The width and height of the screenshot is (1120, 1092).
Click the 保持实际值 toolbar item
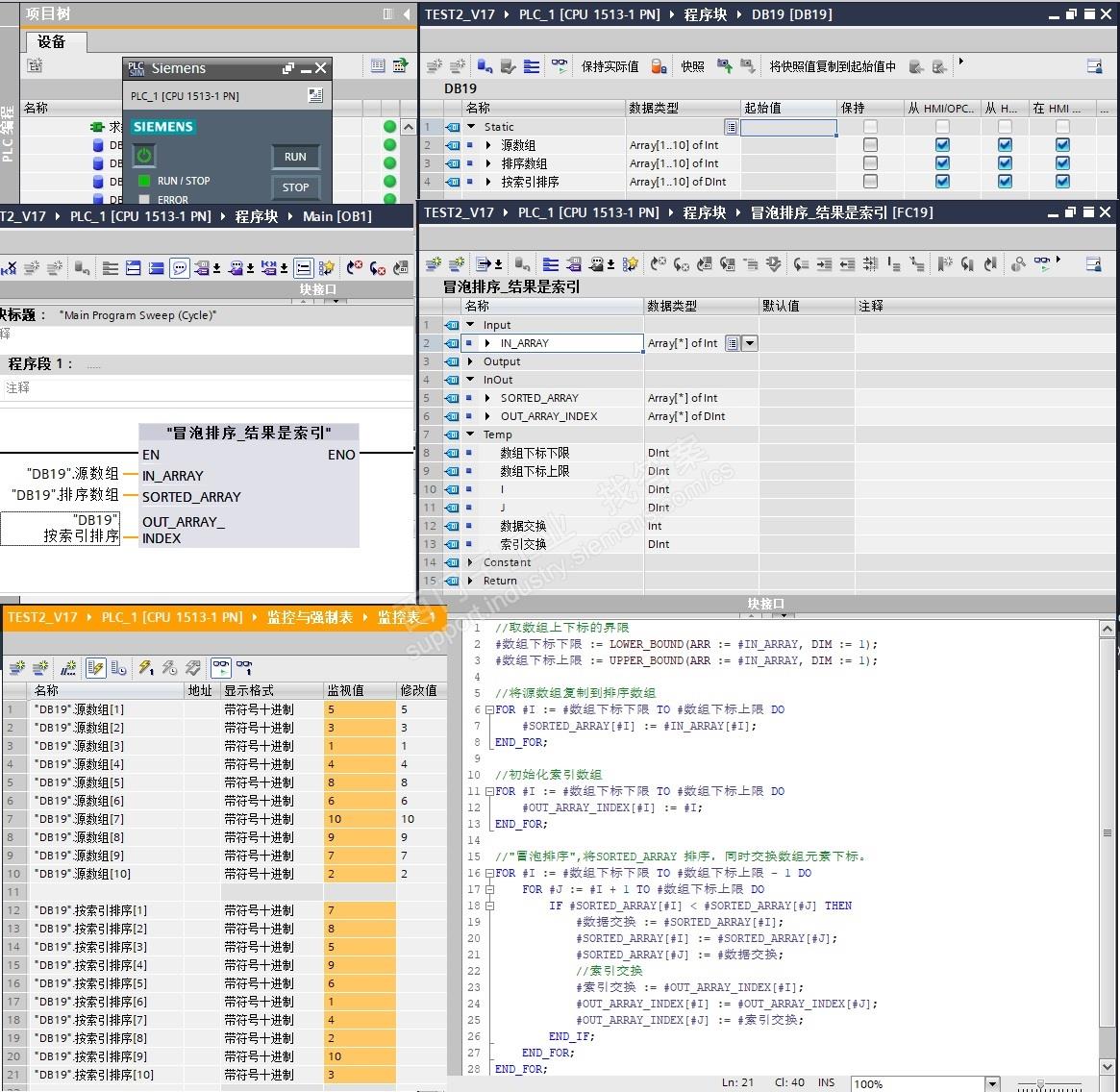(610, 66)
